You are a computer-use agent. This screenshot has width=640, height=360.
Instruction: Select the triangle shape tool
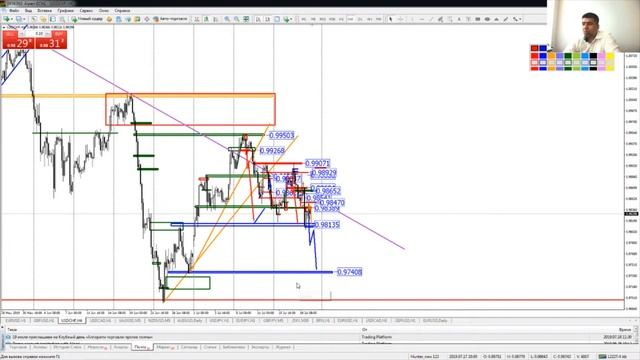tap(497, 19)
